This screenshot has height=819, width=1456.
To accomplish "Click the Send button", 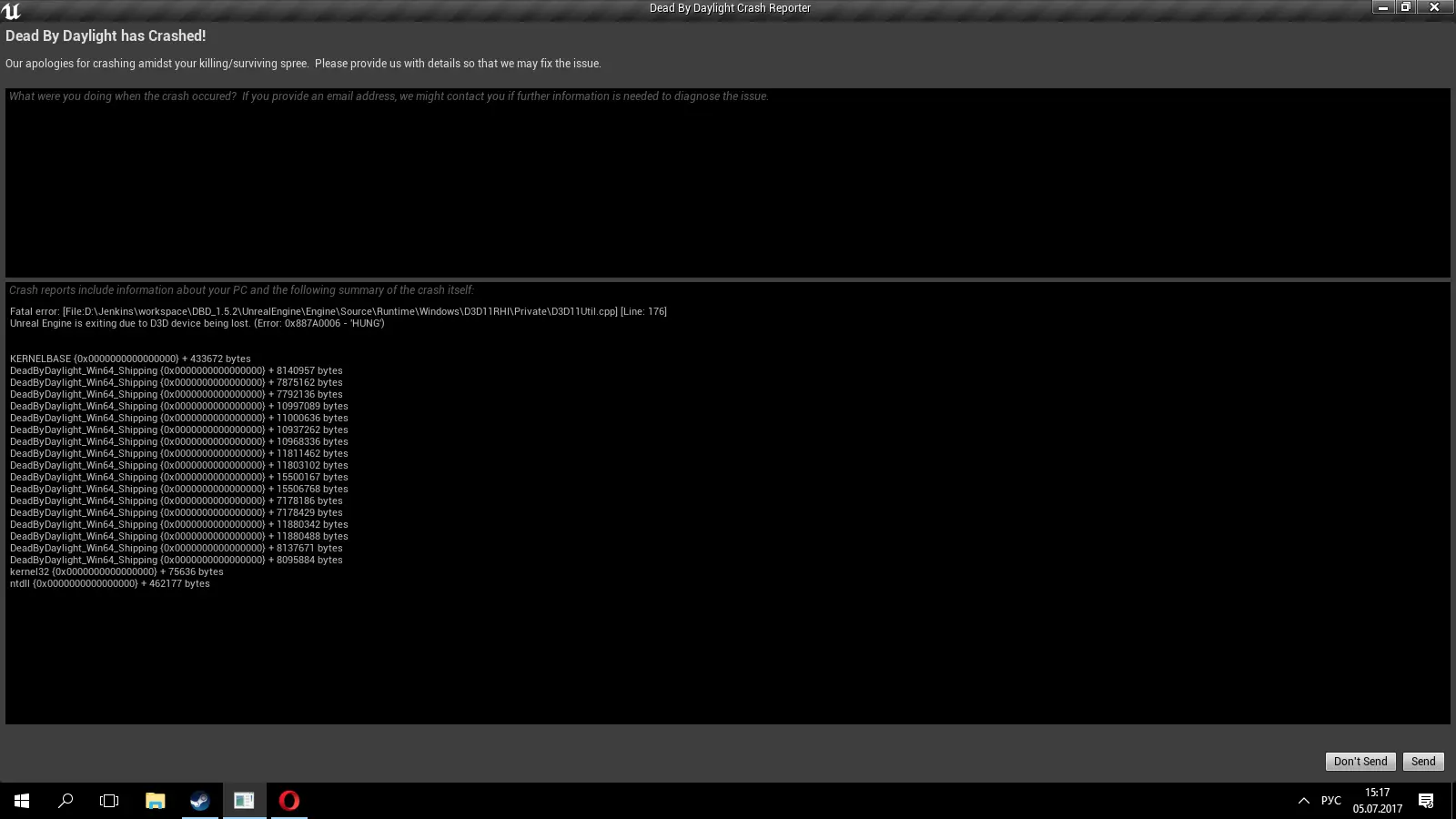I will tap(1423, 762).
